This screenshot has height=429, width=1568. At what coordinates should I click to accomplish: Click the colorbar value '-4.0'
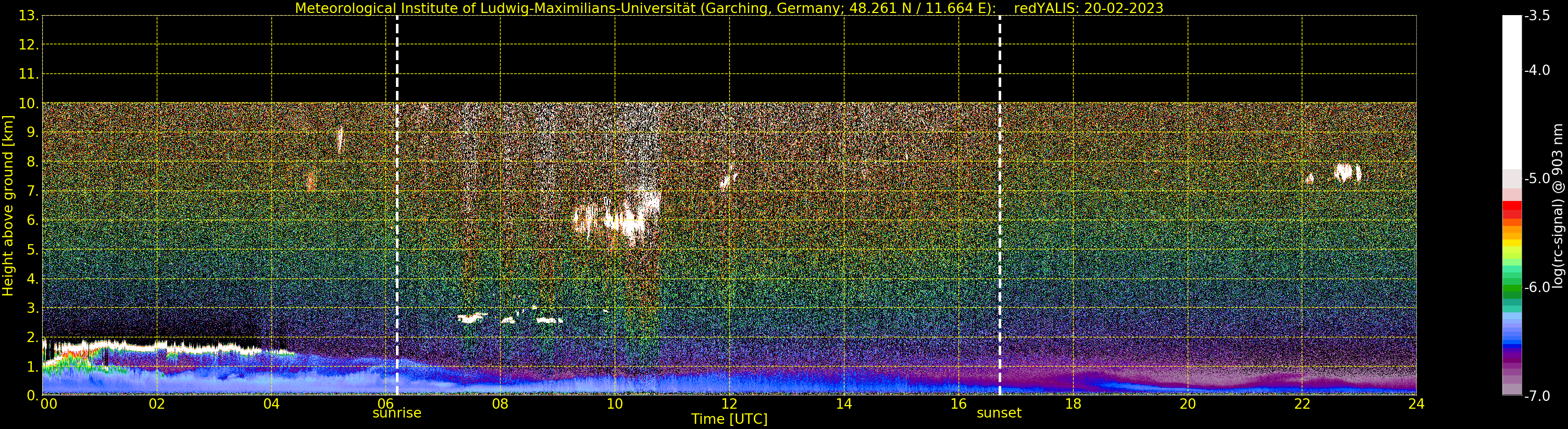coord(1537,71)
